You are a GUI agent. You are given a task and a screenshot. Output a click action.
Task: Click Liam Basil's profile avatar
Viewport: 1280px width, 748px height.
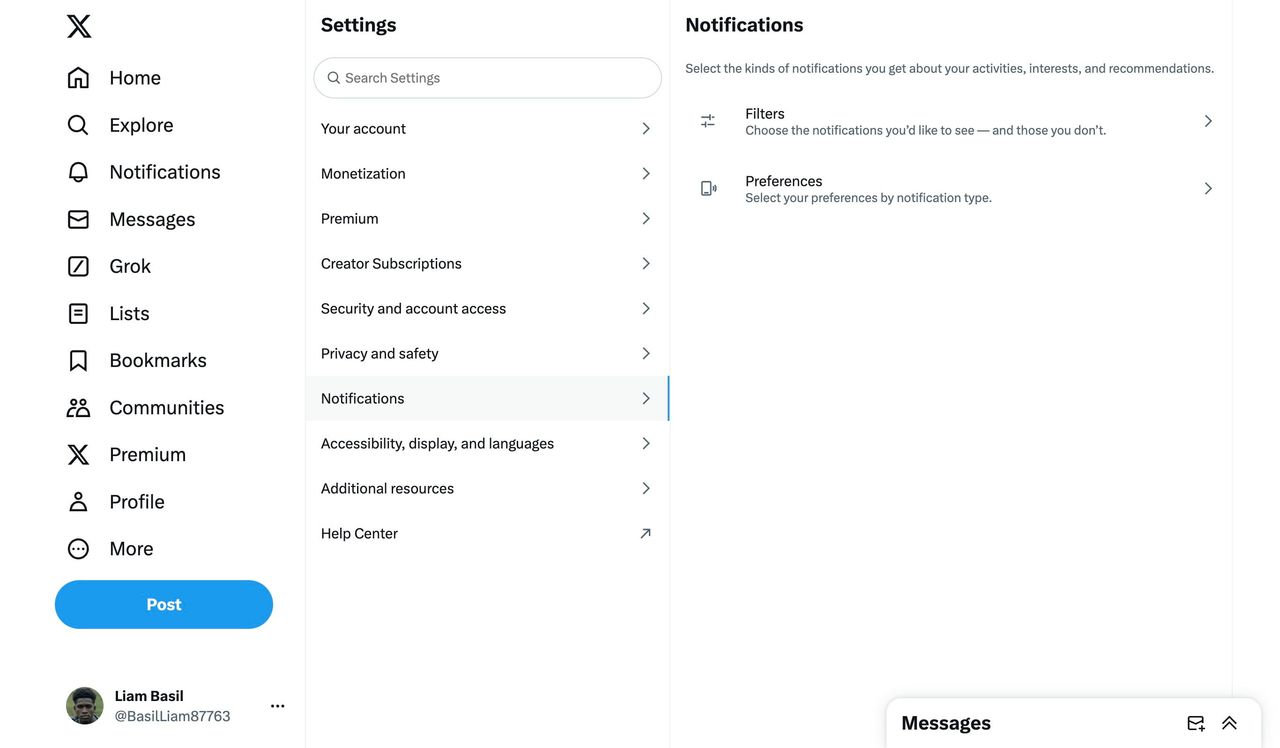pyautogui.click(x=85, y=706)
